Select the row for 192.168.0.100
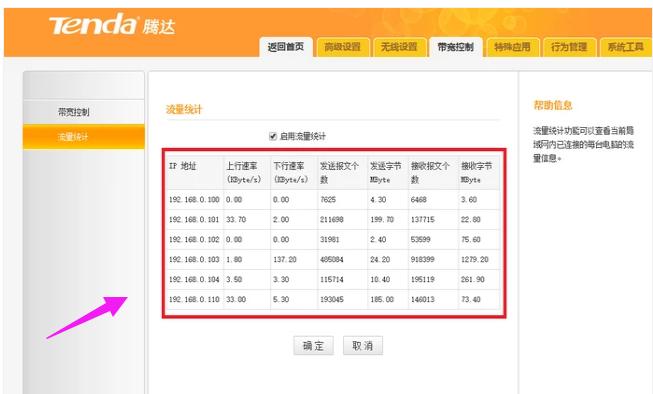Viewport: 653px width, 394px height. tap(333, 199)
